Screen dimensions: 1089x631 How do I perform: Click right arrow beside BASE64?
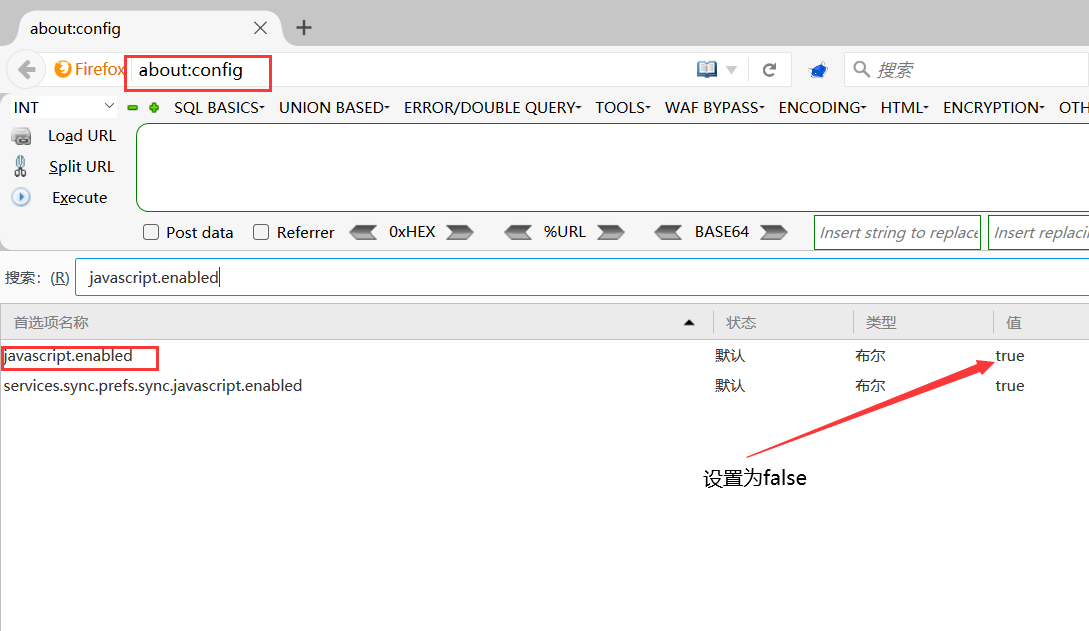(774, 232)
